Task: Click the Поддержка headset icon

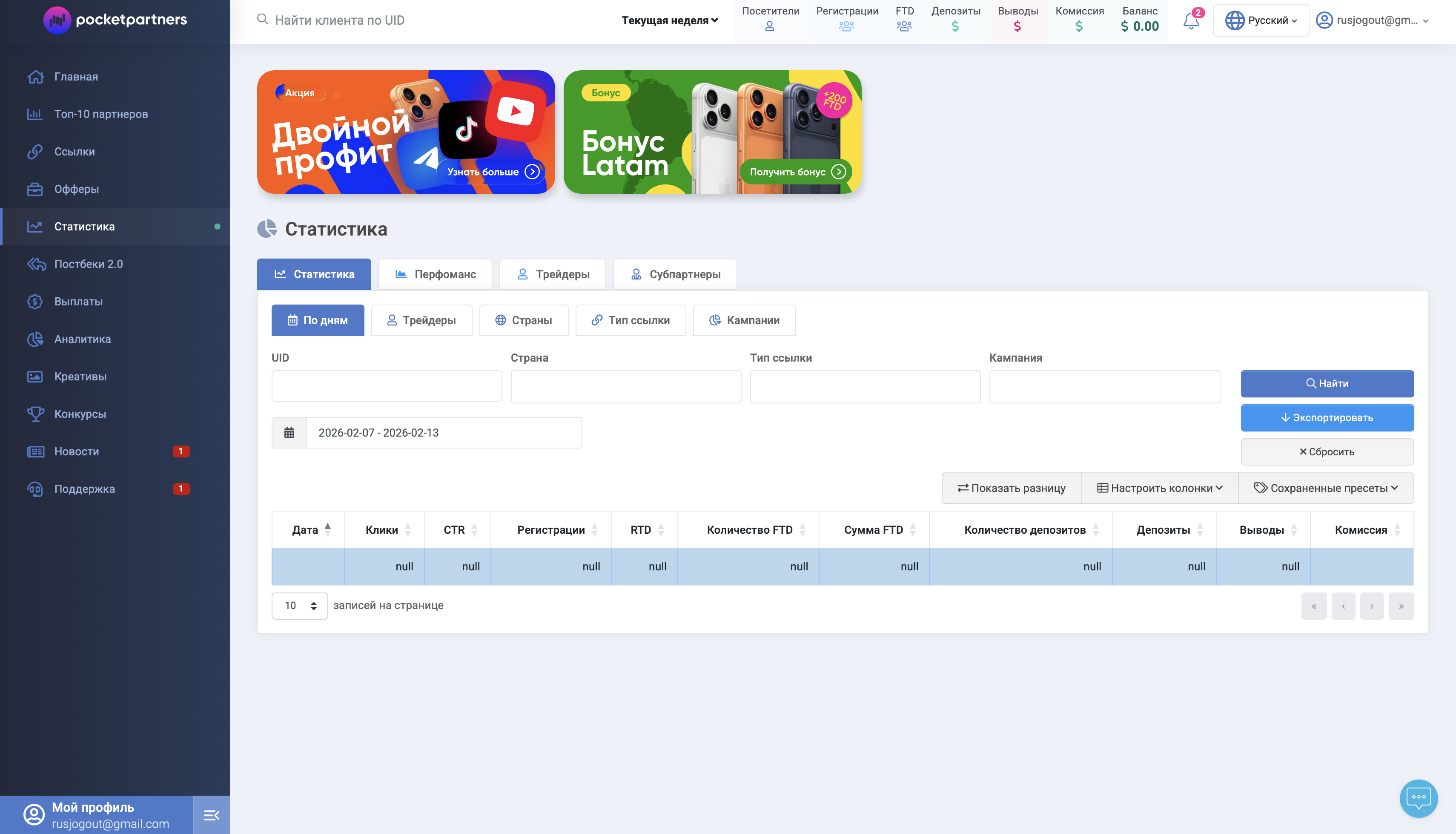Action: click(35, 489)
